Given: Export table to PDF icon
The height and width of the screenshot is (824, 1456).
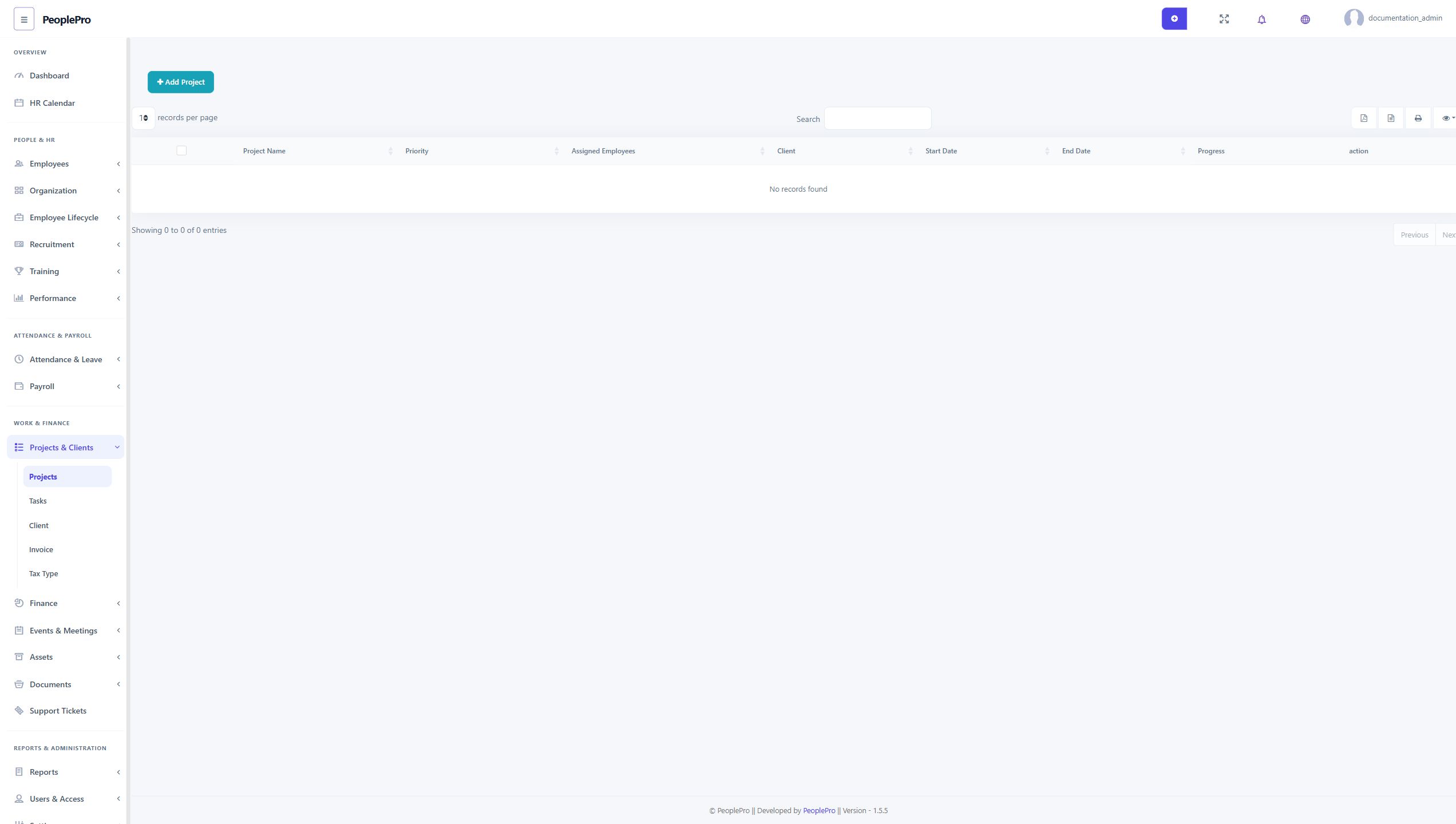Looking at the screenshot, I should pyautogui.click(x=1364, y=118).
